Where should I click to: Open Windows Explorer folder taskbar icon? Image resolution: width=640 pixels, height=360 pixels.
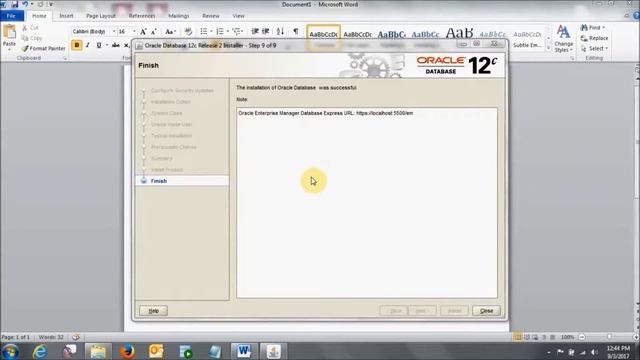(x=98, y=351)
